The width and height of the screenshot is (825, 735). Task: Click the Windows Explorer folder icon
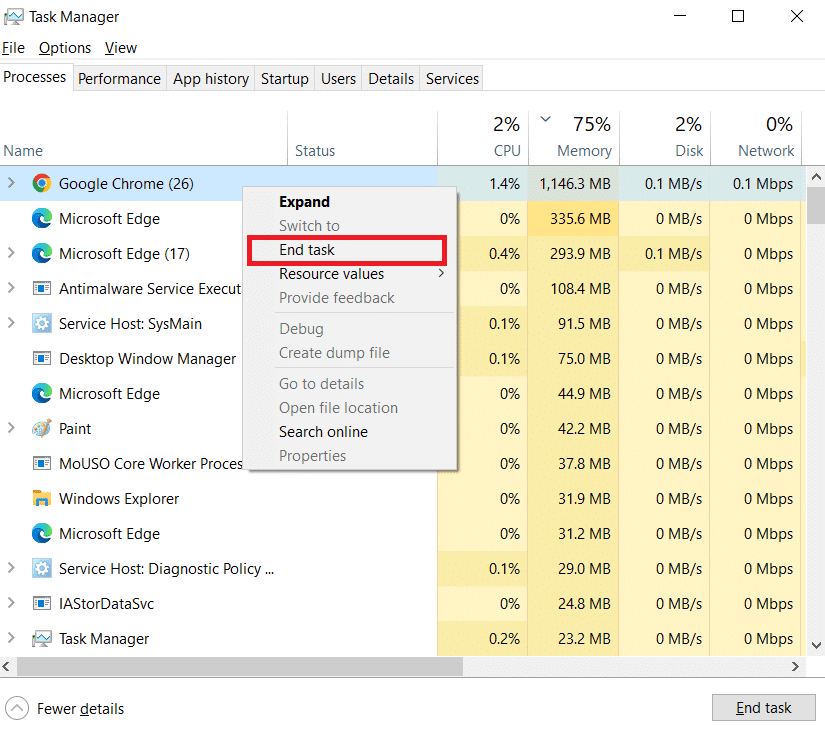tap(42, 498)
